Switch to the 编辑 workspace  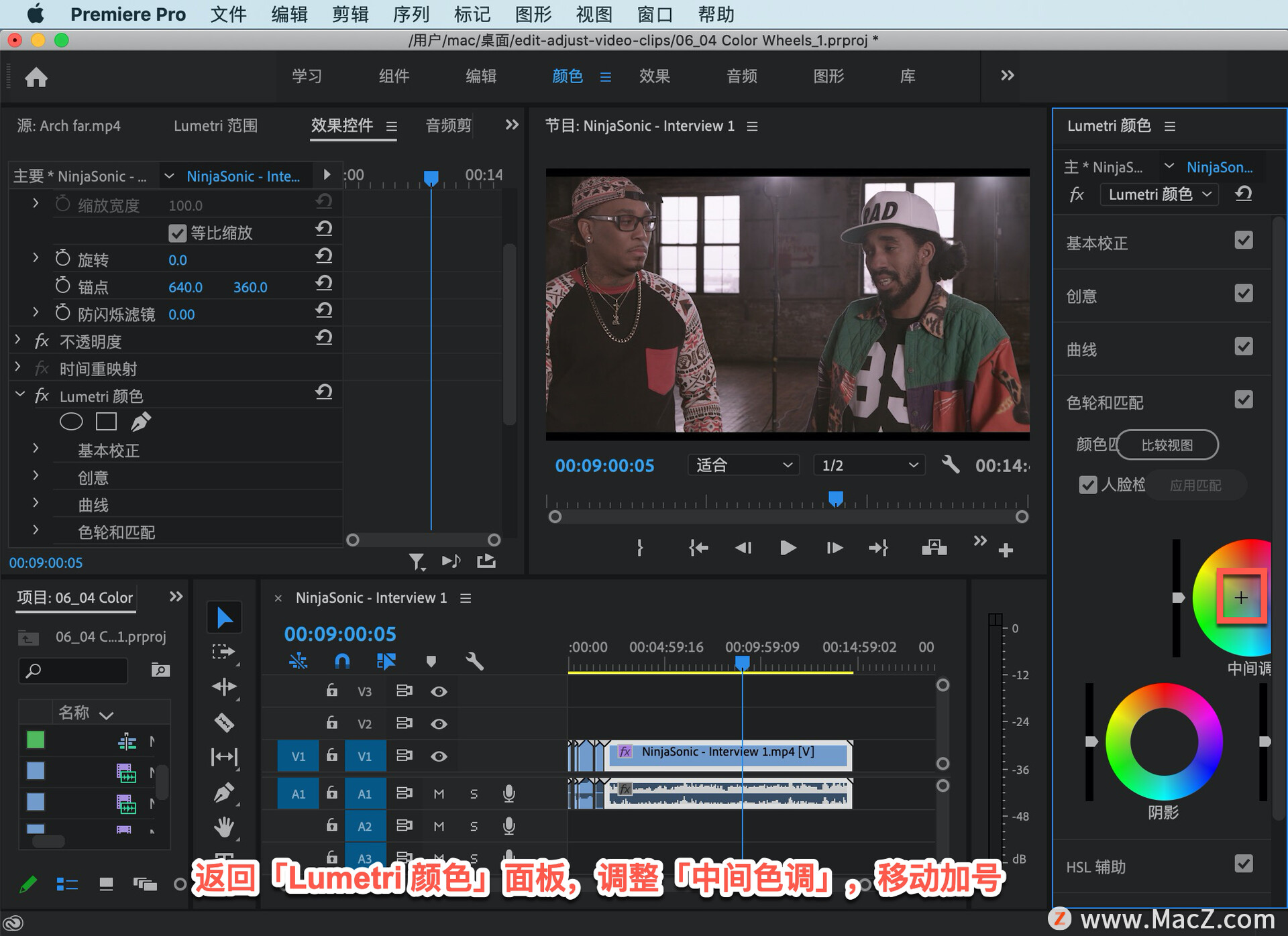pos(481,76)
